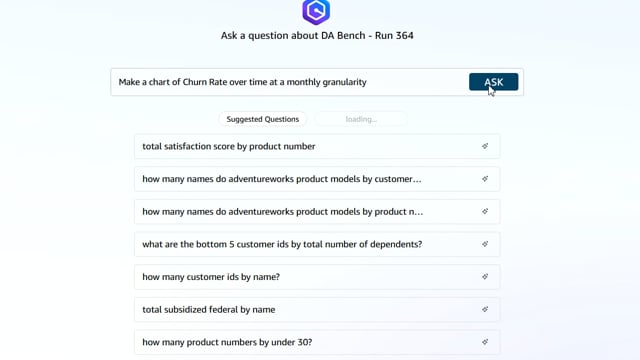Click sparkle icon beside product models by customer
This screenshot has height=360, width=640.
click(x=485, y=179)
